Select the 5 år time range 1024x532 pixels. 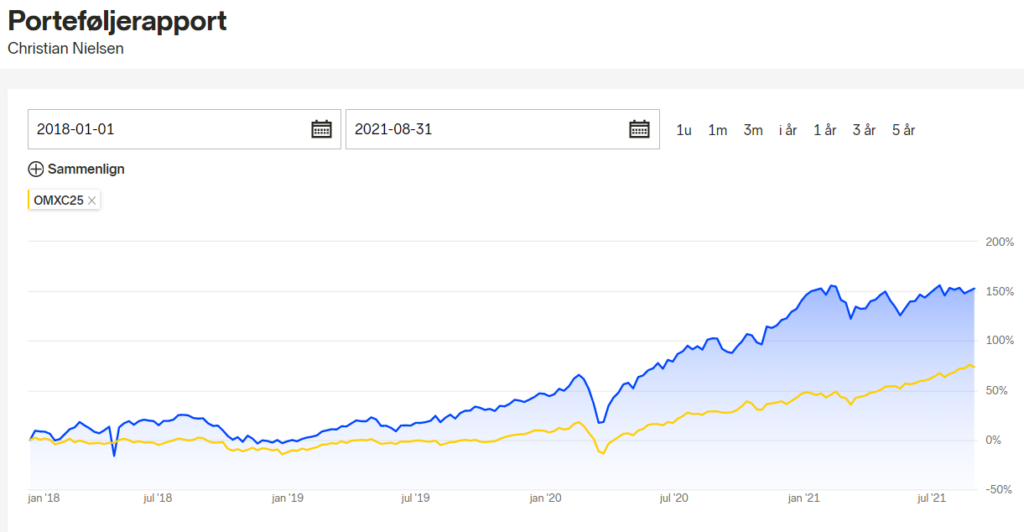pos(904,130)
